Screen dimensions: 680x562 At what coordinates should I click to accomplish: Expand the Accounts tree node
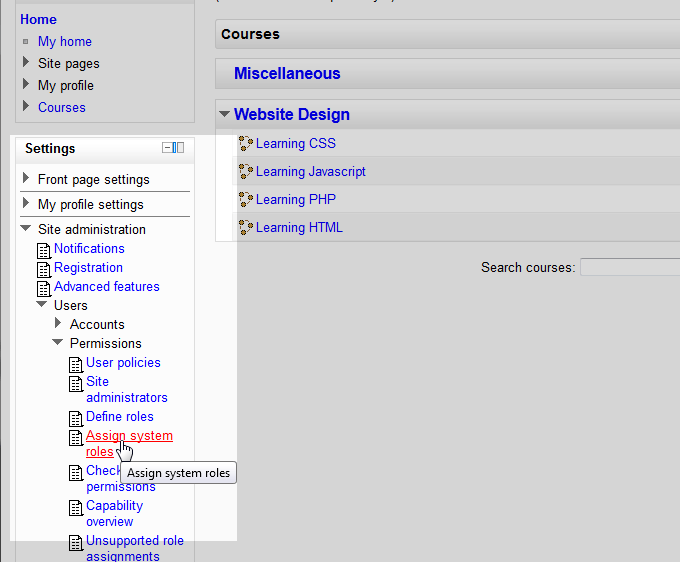click(x=58, y=324)
